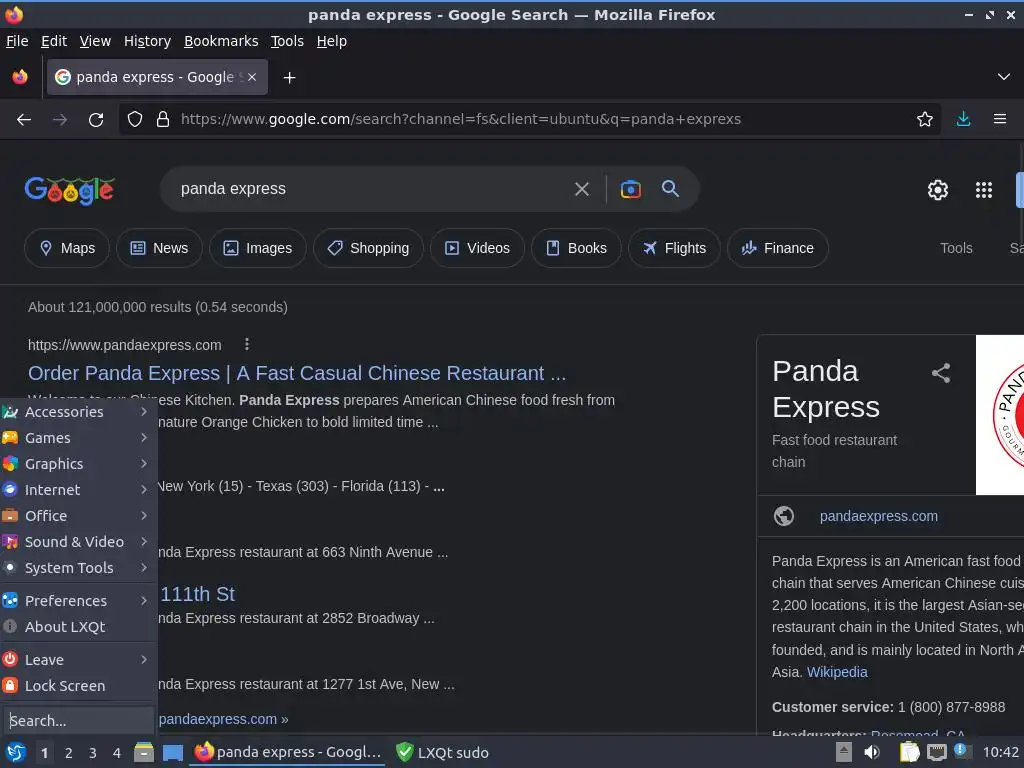
Task: Search by image with camera icon
Action: [x=630, y=189]
